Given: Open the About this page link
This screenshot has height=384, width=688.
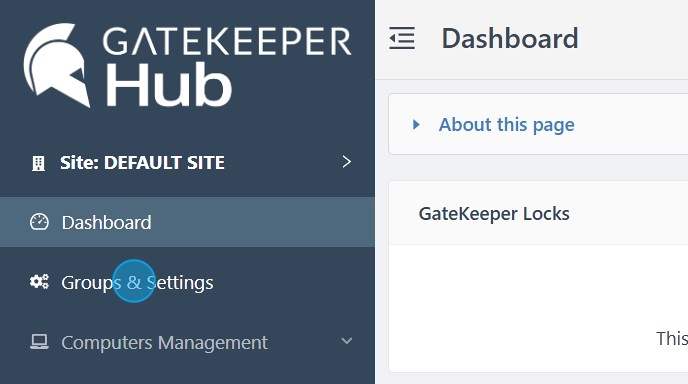Looking at the screenshot, I should pos(506,125).
